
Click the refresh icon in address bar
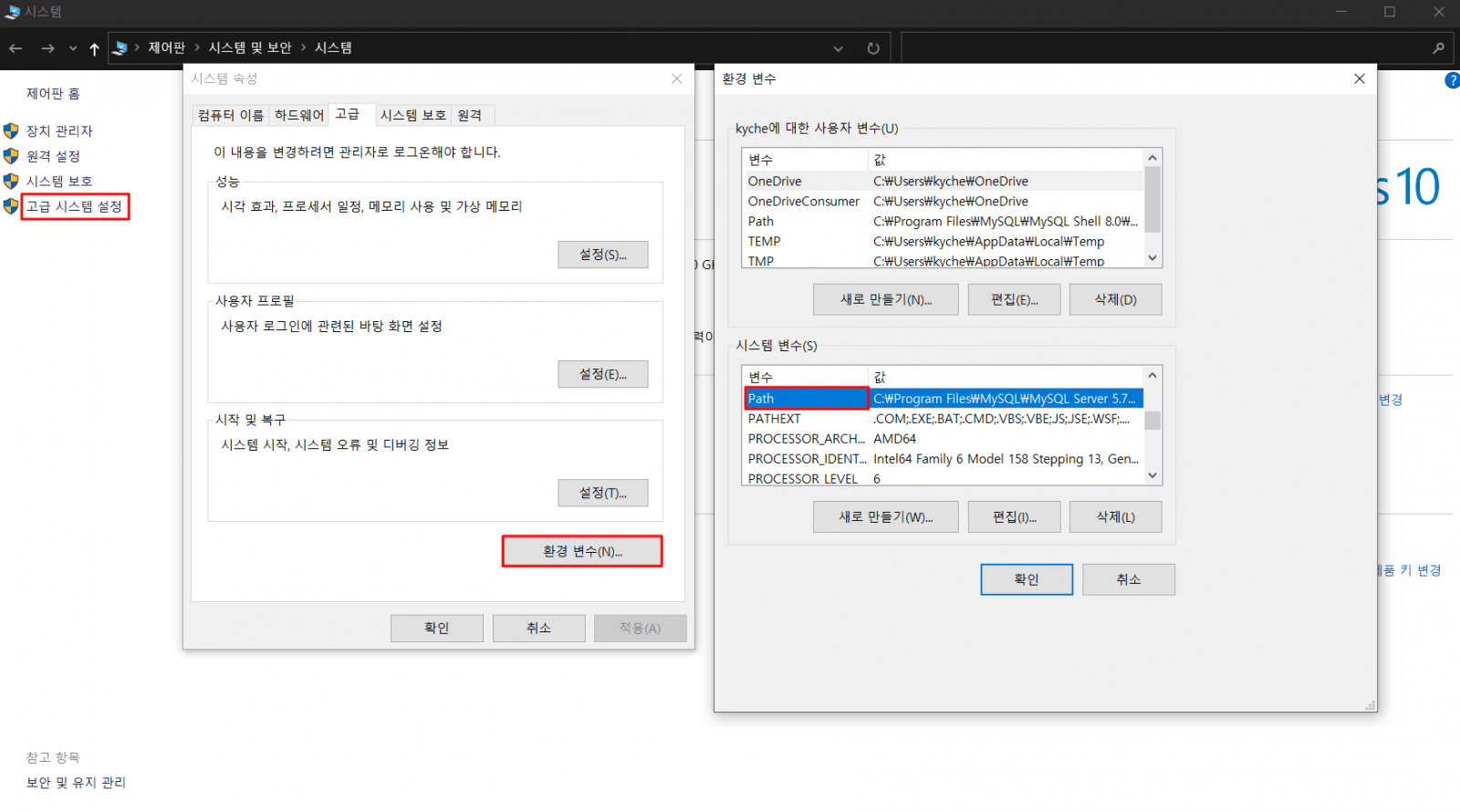pos(873,48)
